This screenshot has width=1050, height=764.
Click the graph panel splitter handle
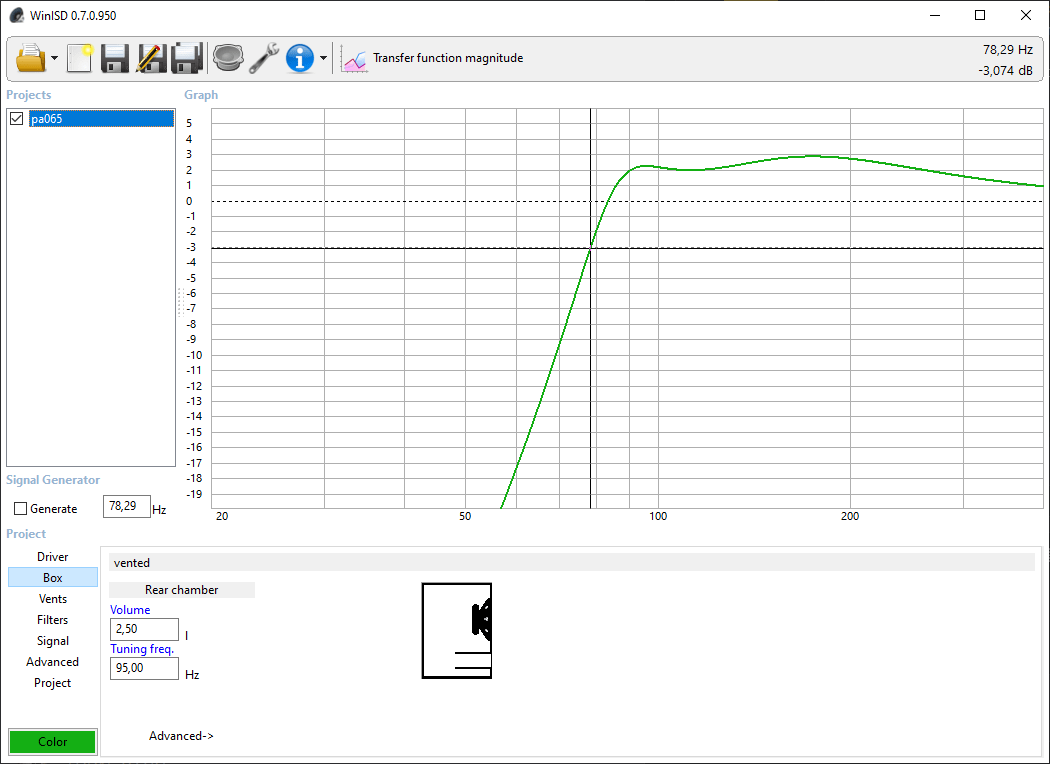tap(180, 301)
